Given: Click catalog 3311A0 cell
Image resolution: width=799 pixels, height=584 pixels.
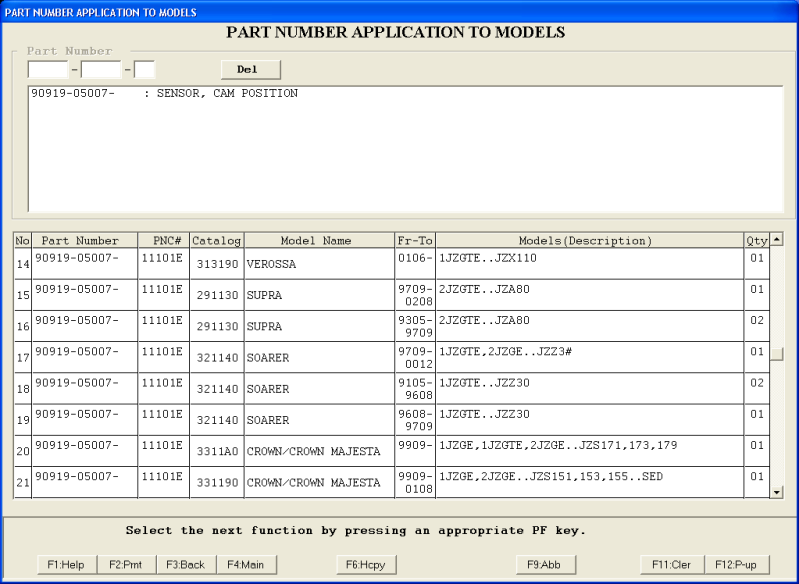Looking at the screenshot, I should click(217, 451).
